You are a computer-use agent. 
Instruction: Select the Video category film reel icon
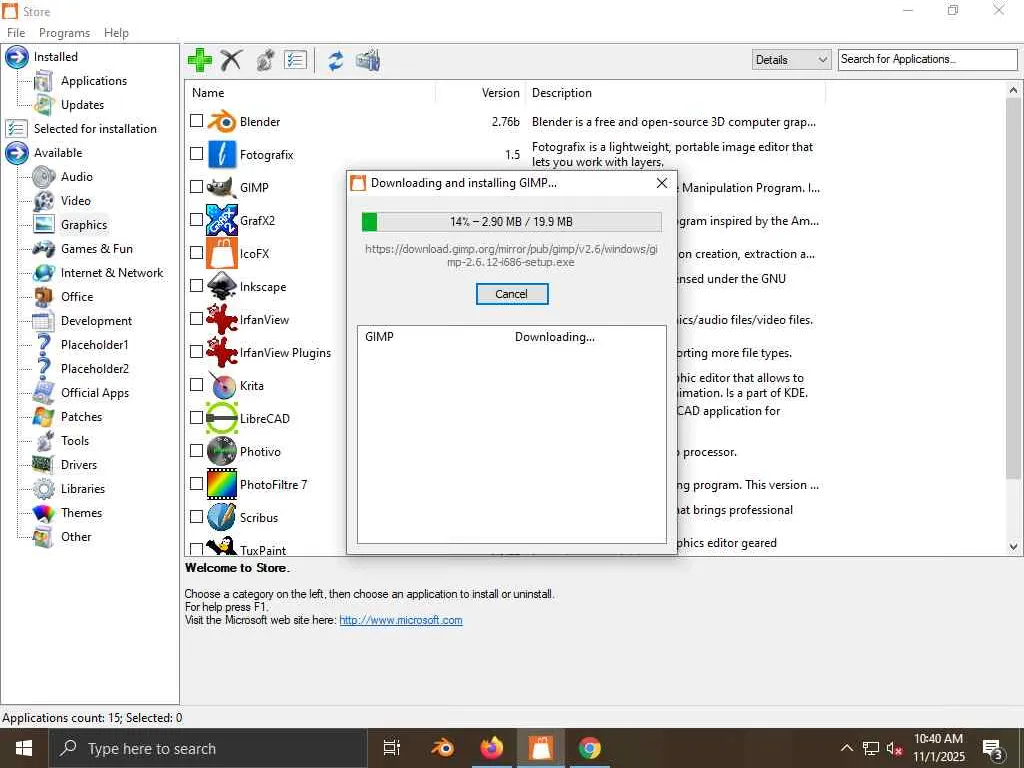[44, 200]
